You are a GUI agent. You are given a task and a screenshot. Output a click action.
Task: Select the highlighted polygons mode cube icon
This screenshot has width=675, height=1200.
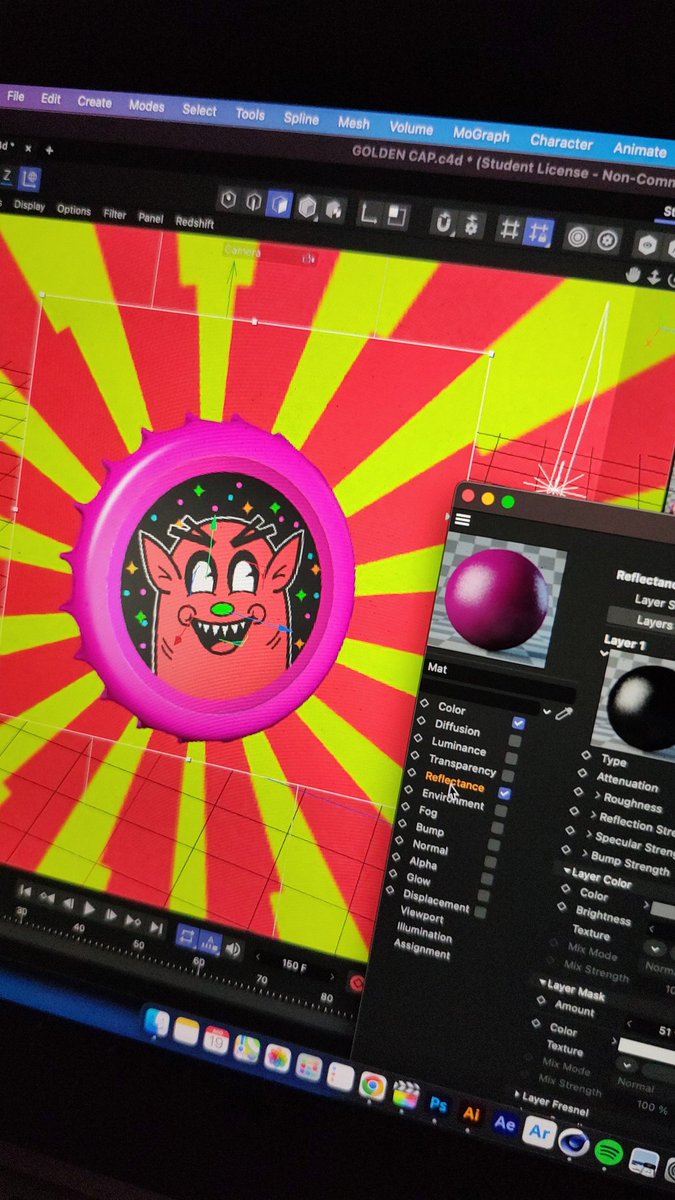280,202
